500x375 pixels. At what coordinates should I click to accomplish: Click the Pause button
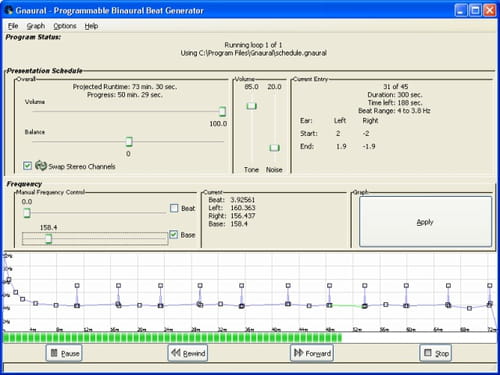pos(64,353)
